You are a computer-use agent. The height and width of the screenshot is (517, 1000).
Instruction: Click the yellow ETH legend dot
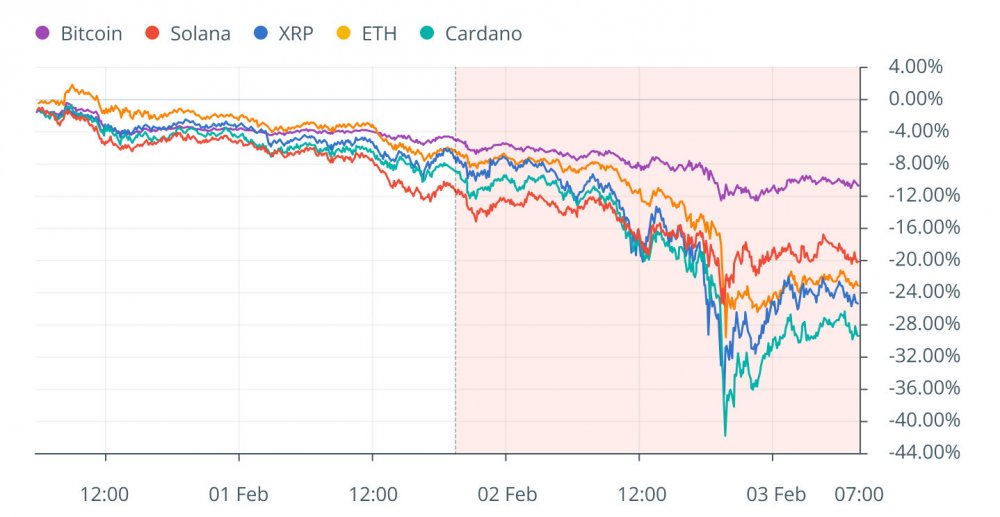[x=343, y=34]
